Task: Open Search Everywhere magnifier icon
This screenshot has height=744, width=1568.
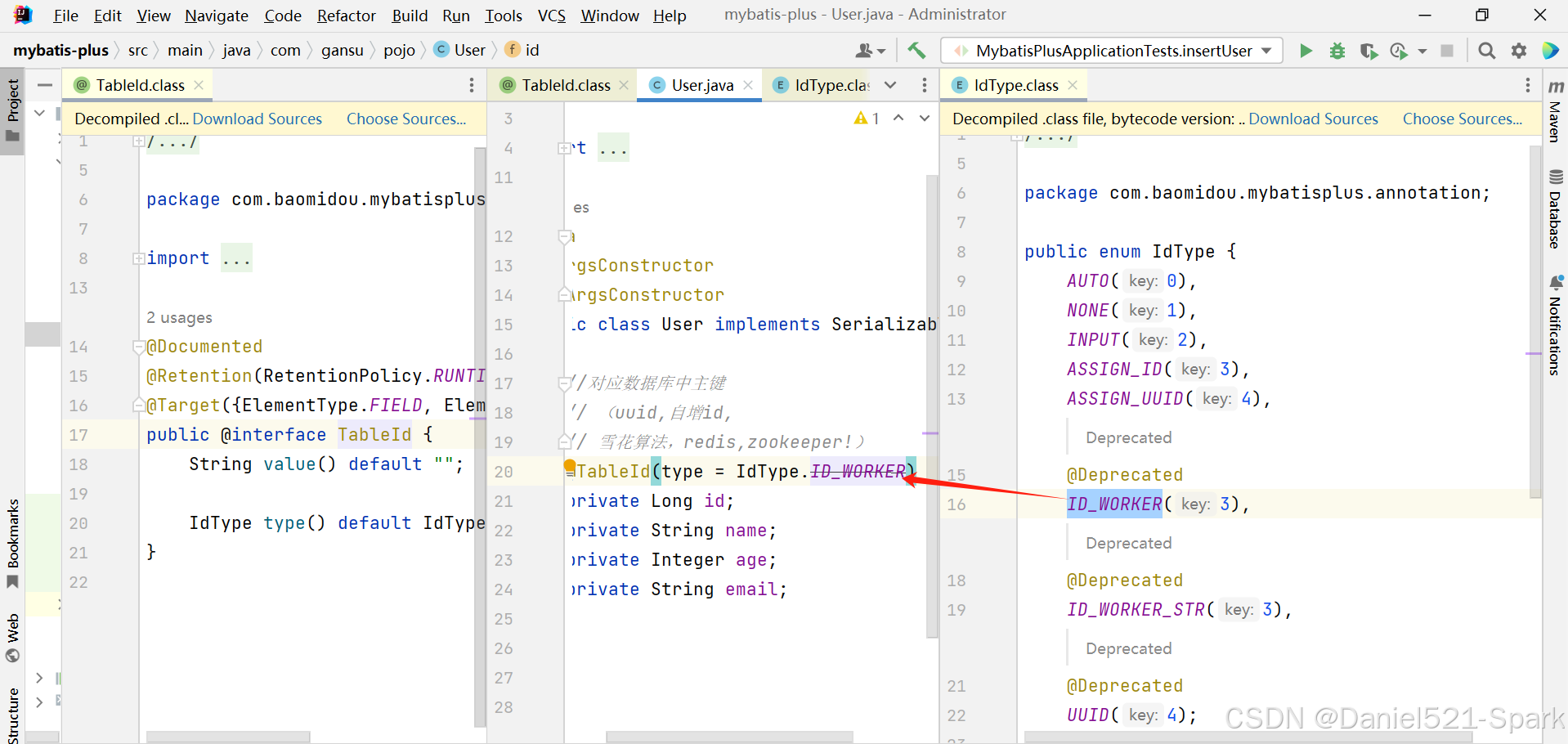Action: click(1487, 51)
